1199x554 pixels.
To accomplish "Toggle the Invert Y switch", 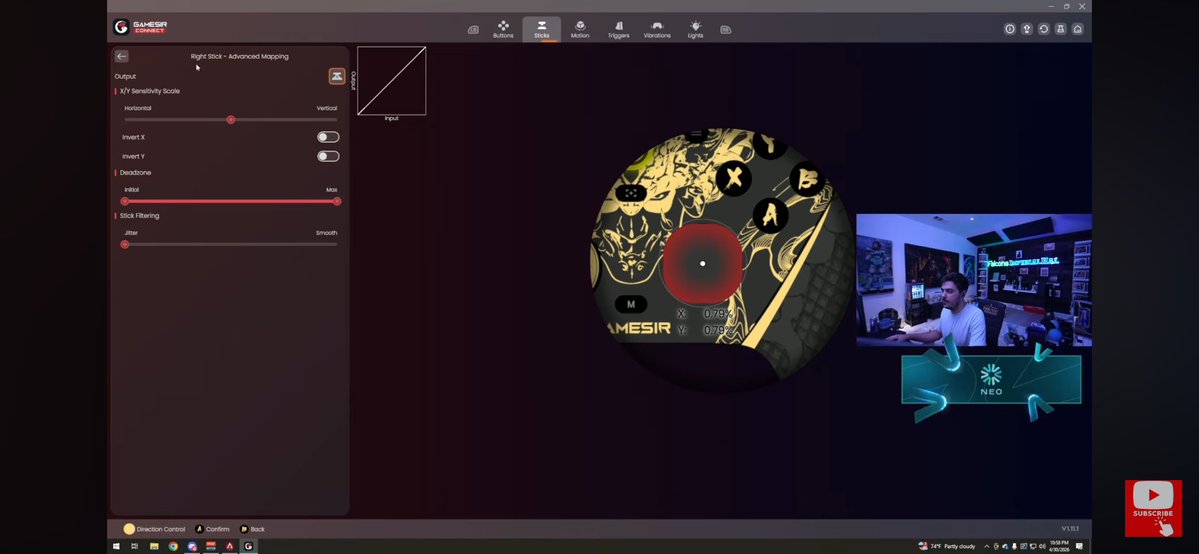I will (x=328, y=156).
